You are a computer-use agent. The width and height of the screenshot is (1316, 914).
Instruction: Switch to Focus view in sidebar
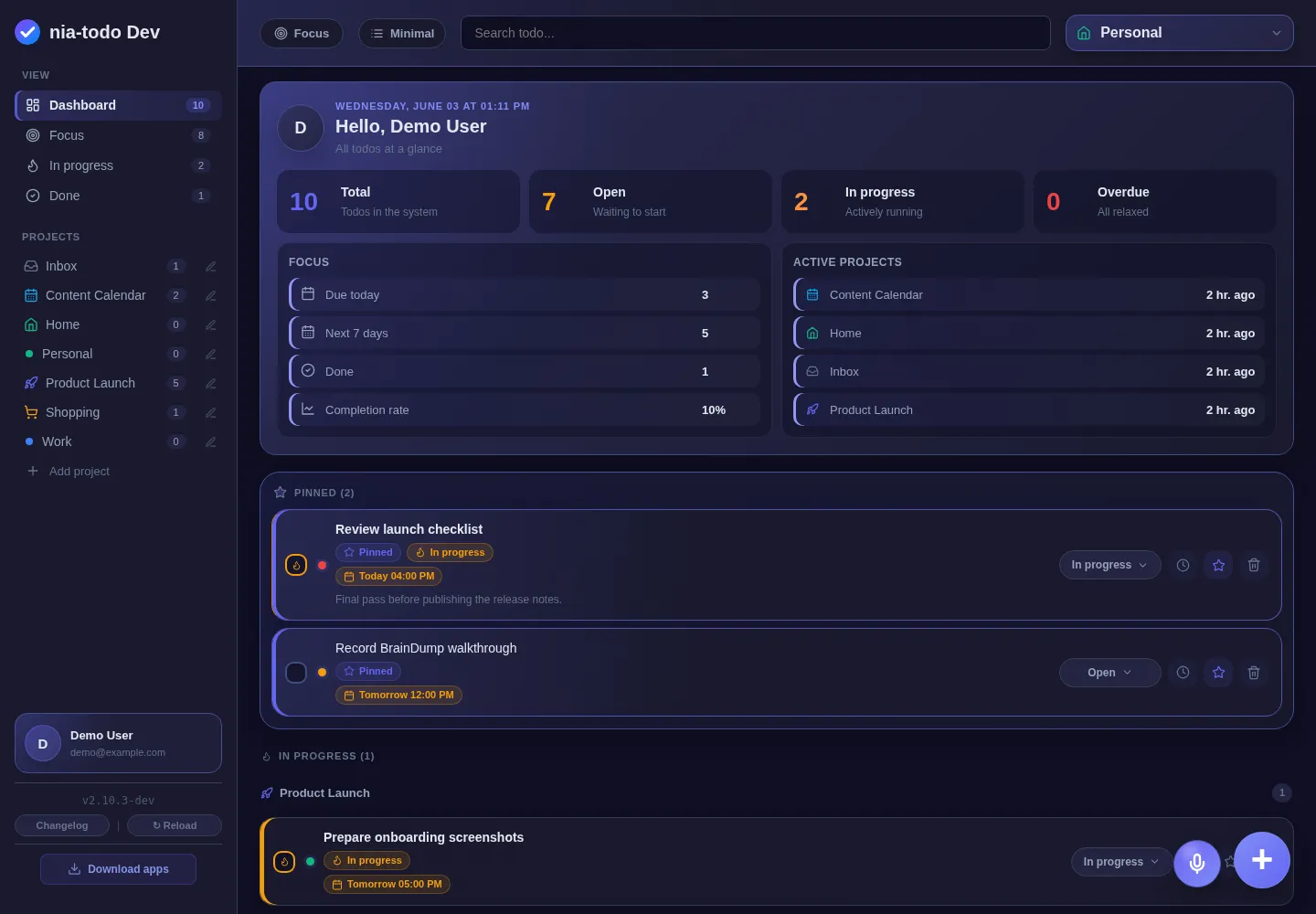click(118, 135)
